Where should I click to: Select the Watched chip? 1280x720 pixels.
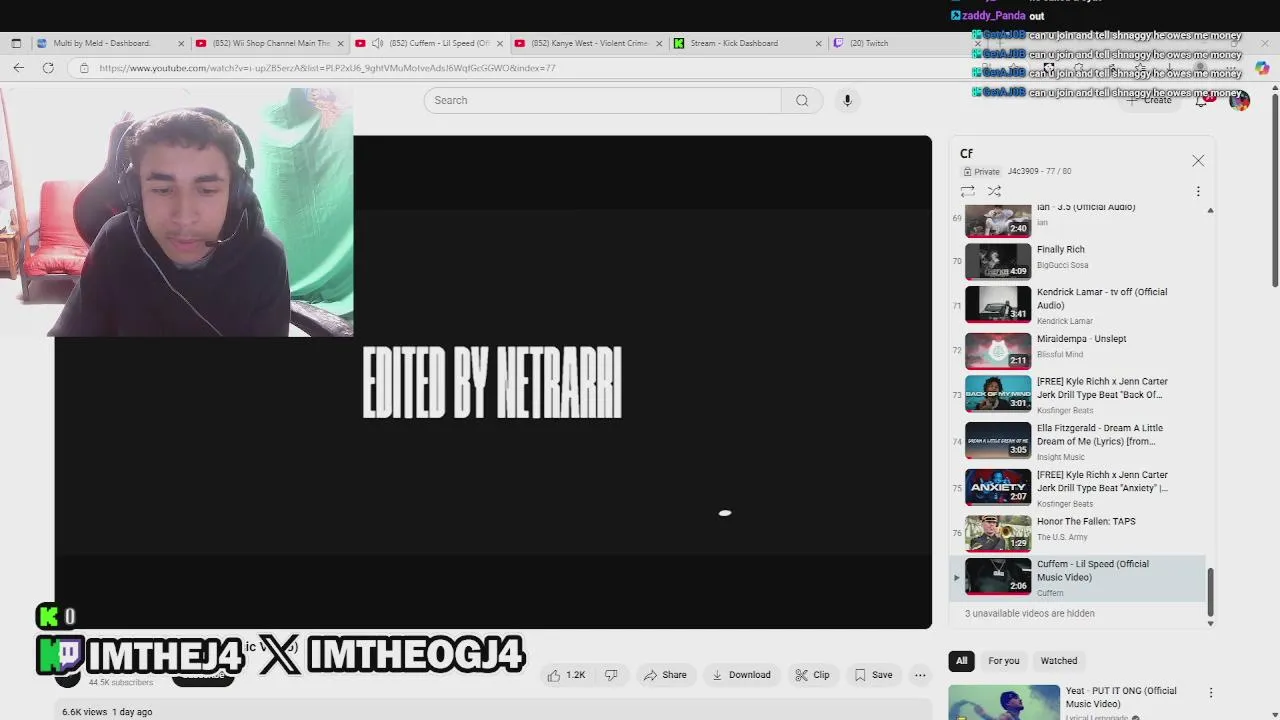(1059, 661)
